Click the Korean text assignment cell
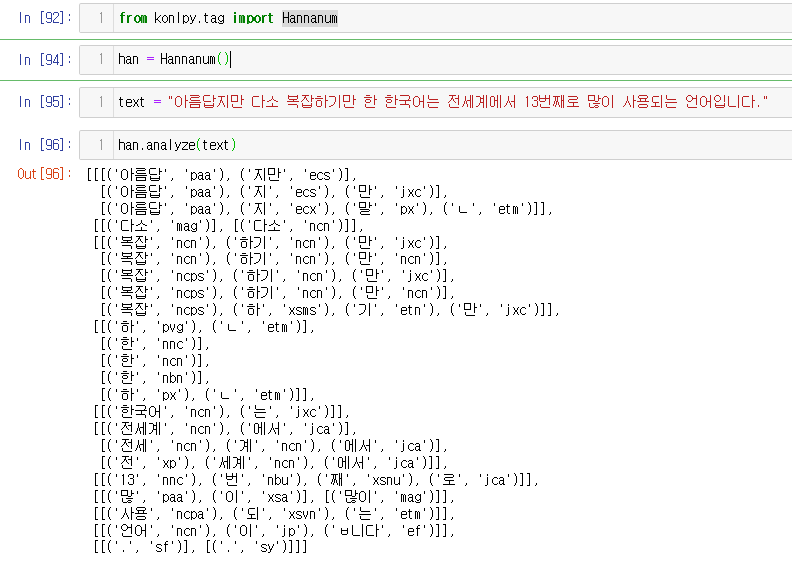 (x=435, y=102)
